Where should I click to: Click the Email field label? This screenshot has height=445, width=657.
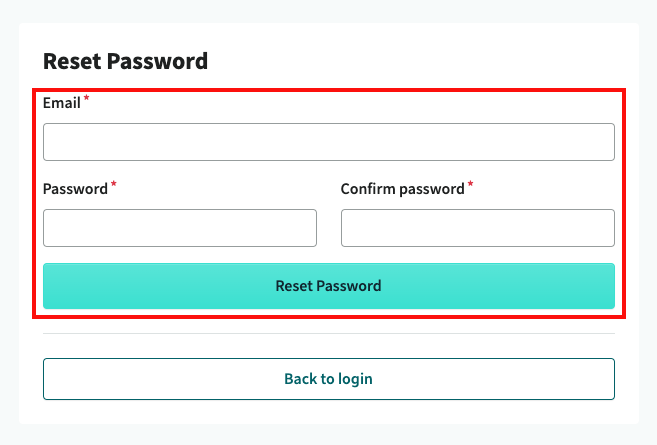point(62,103)
